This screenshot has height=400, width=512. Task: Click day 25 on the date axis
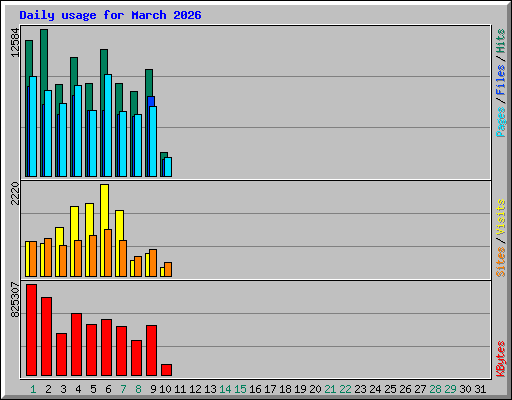click(x=390, y=389)
